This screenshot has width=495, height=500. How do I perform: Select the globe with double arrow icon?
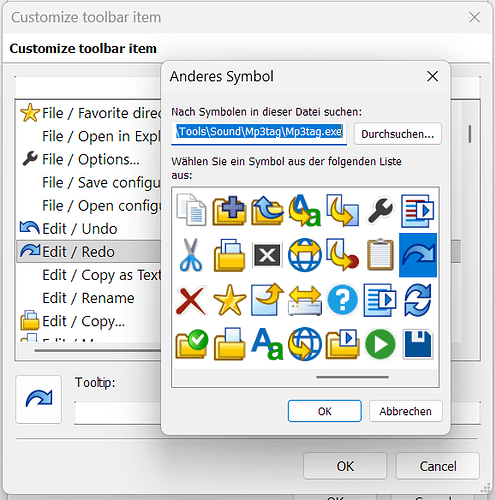tap(305, 255)
